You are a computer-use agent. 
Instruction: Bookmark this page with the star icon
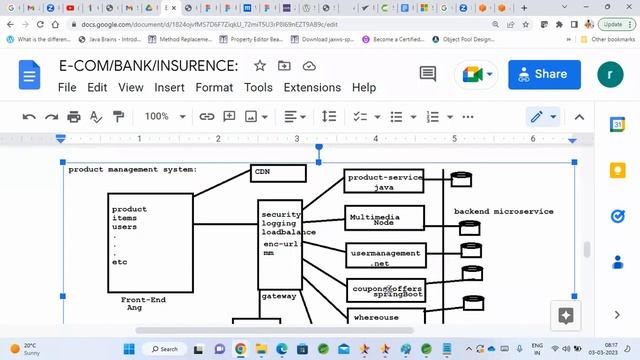[526, 24]
